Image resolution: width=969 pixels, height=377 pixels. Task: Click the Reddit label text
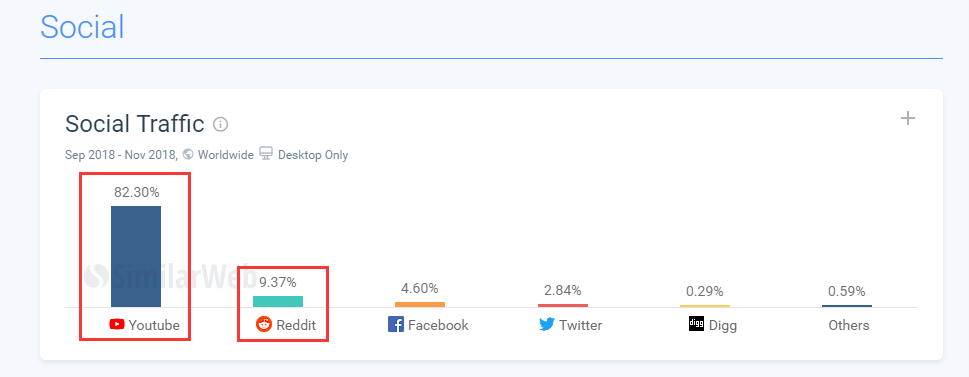(296, 325)
